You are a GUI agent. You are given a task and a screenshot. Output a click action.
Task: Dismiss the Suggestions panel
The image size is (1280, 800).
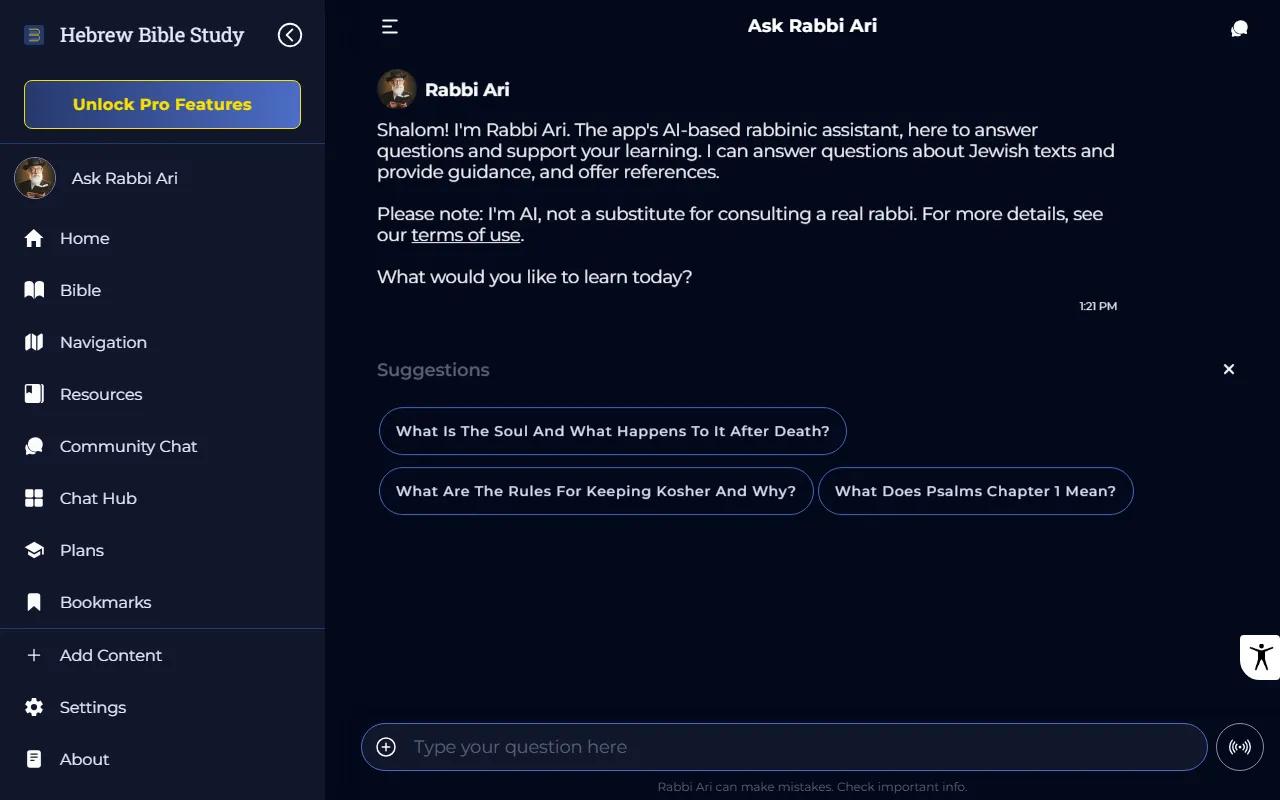click(1228, 369)
